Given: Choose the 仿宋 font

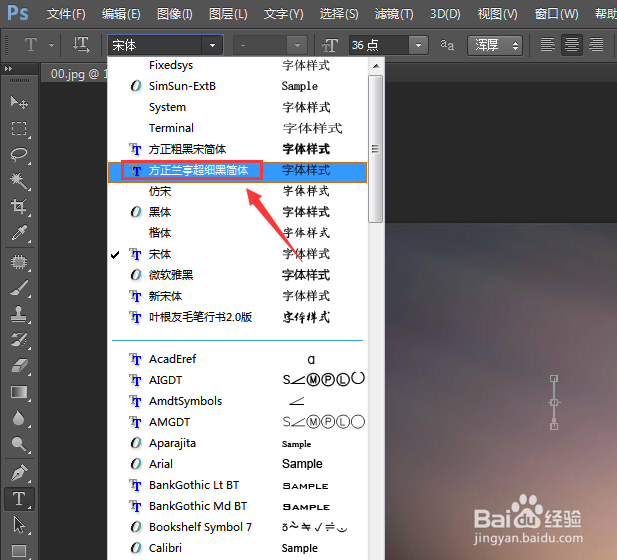Looking at the screenshot, I should tap(237, 191).
